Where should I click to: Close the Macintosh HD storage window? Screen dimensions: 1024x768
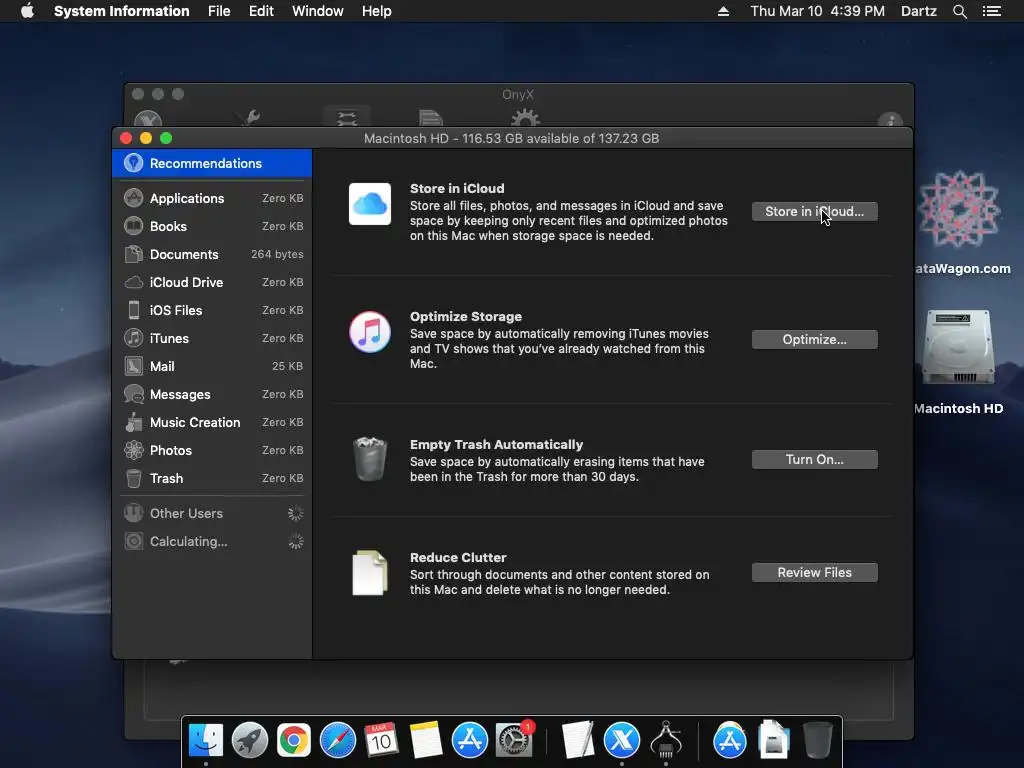coord(126,138)
